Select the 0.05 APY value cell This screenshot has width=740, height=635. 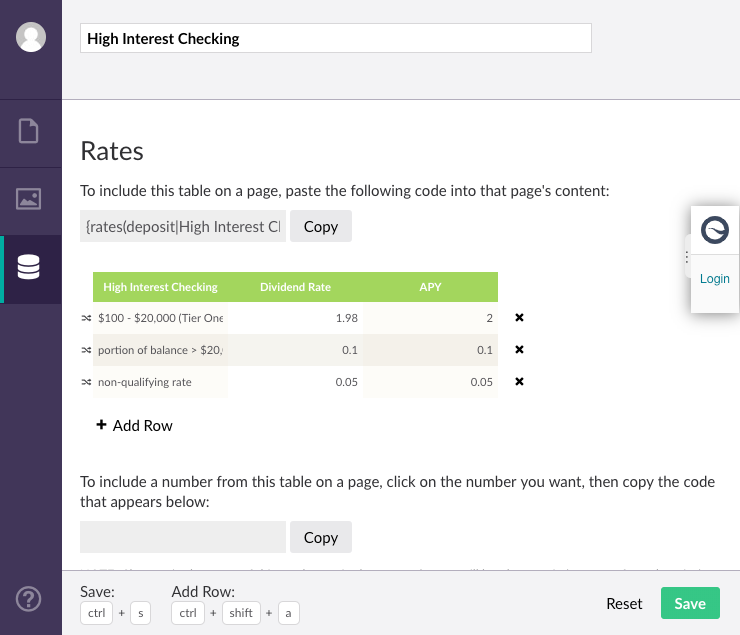click(x=430, y=382)
